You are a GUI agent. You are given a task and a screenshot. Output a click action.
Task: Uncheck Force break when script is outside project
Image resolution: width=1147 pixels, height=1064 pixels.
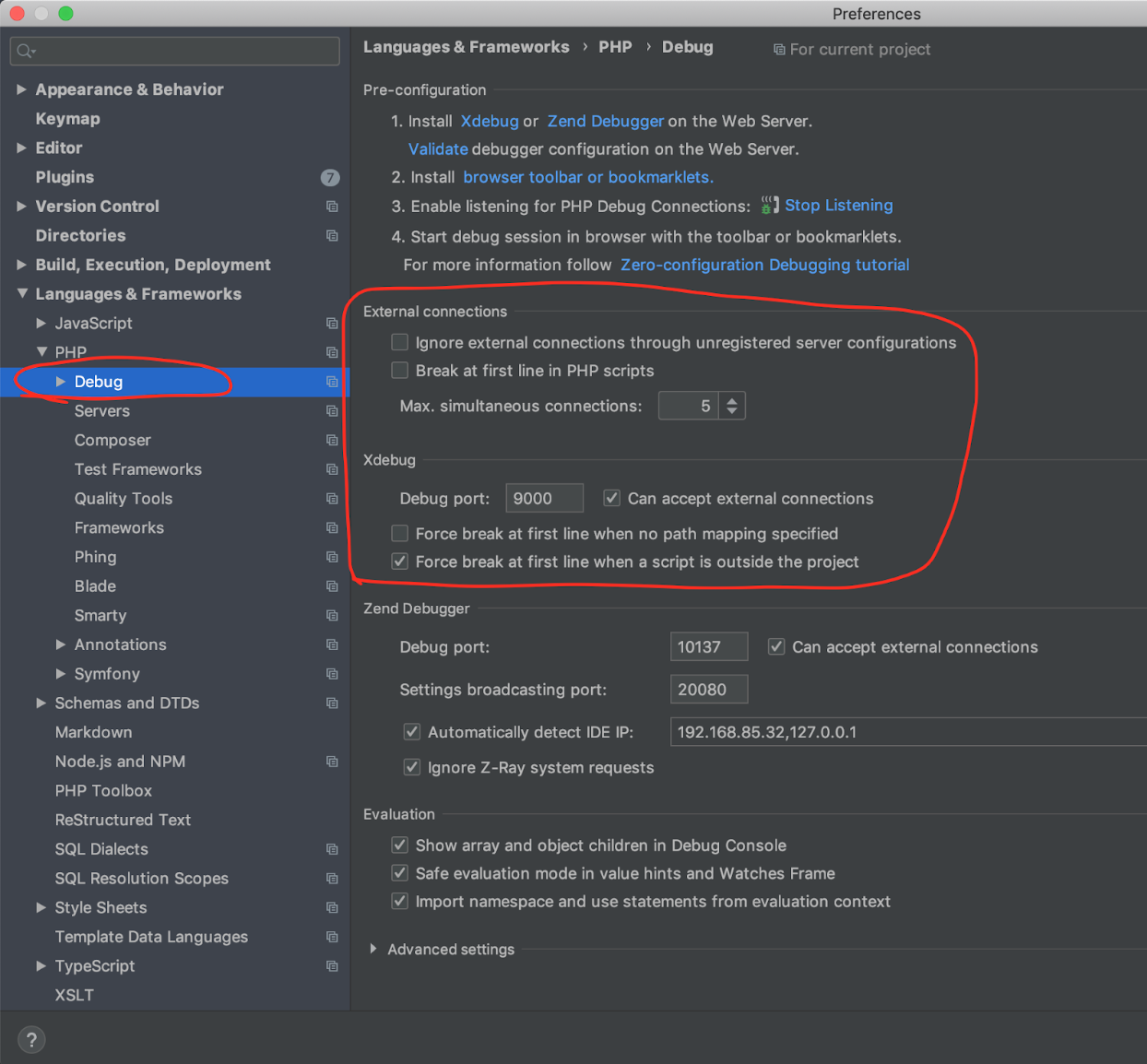400,562
